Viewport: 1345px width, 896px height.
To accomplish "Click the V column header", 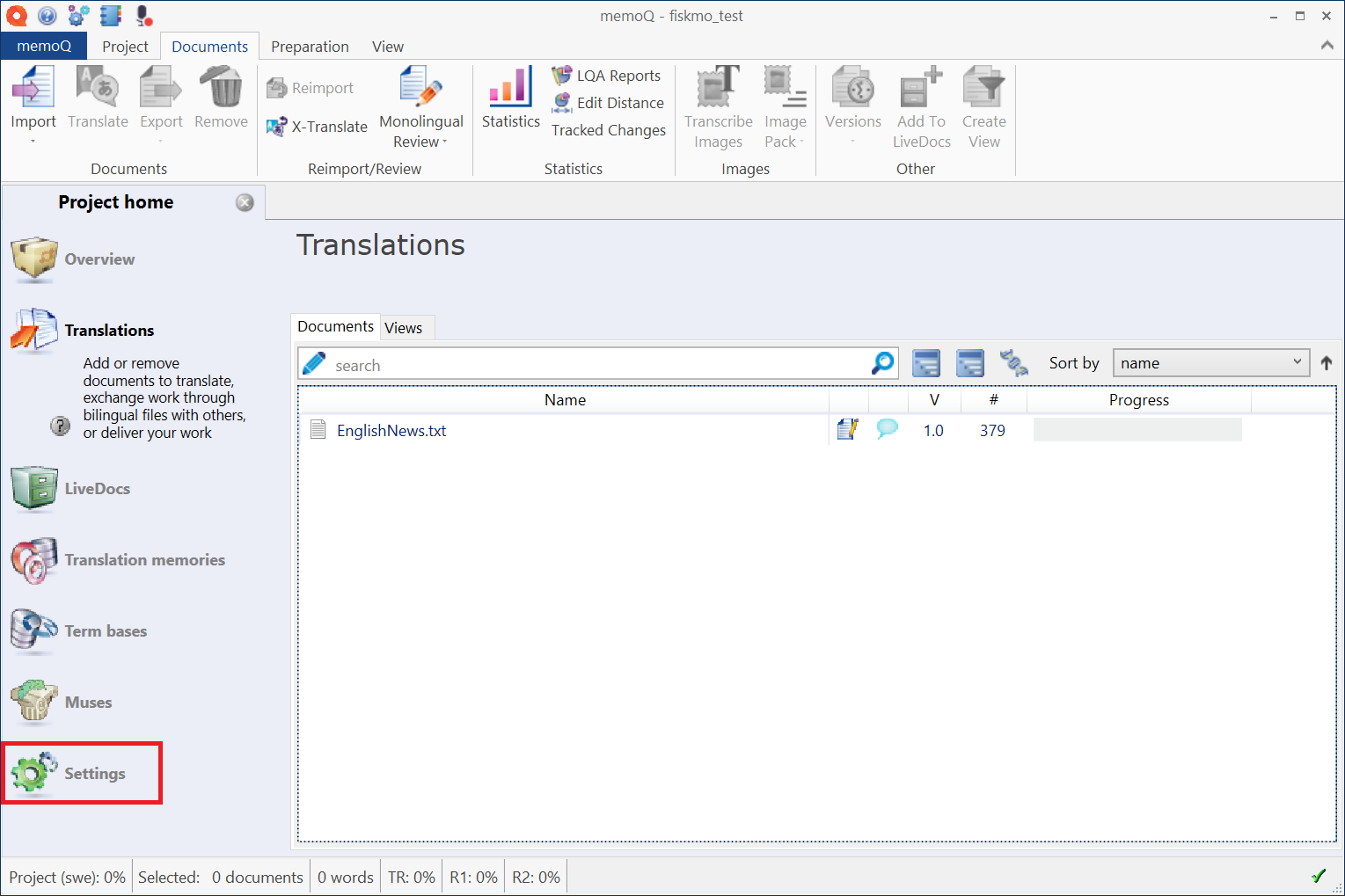I will tap(935, 400).
